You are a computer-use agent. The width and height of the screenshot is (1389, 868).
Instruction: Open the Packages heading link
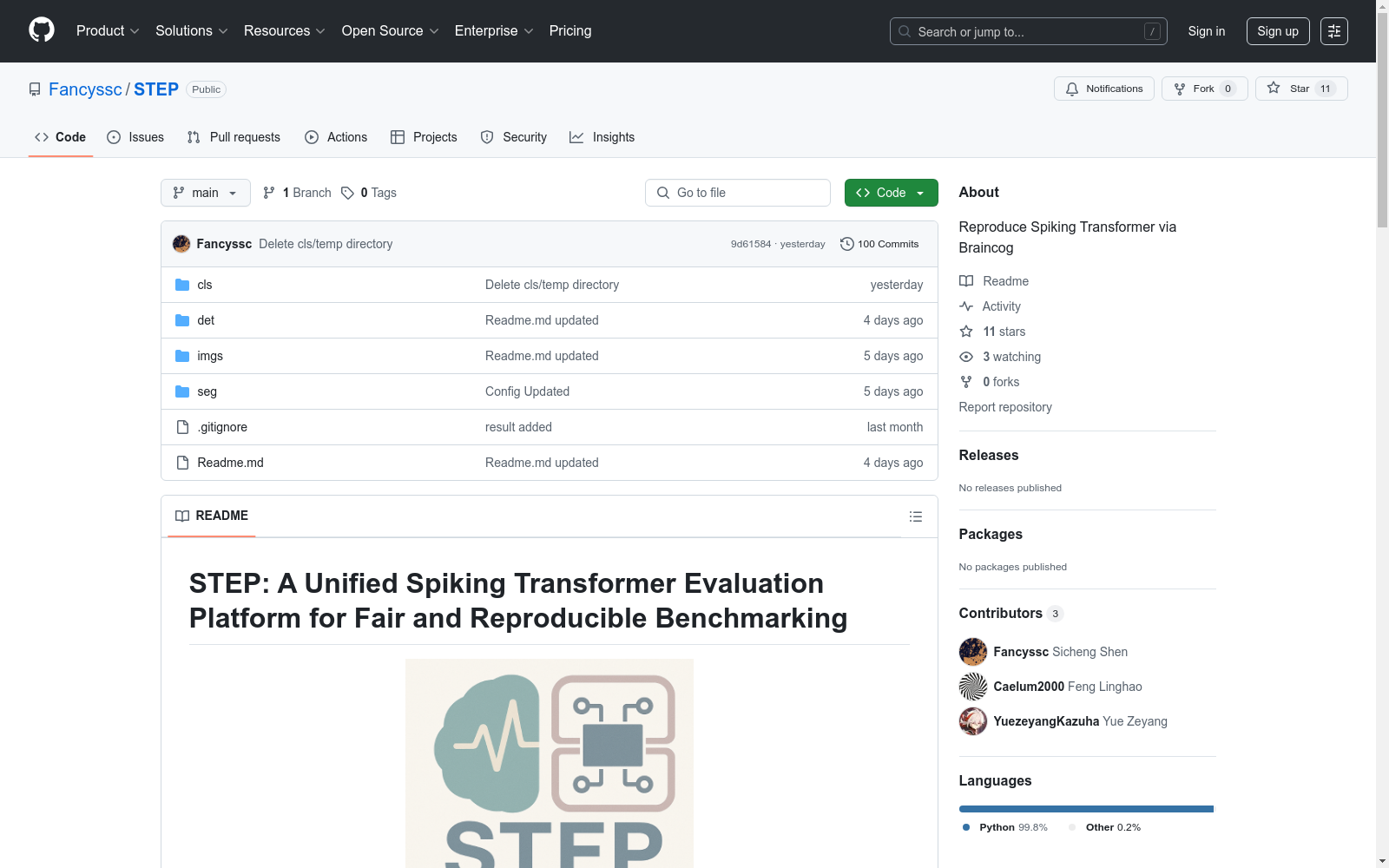tap(991, 534)
